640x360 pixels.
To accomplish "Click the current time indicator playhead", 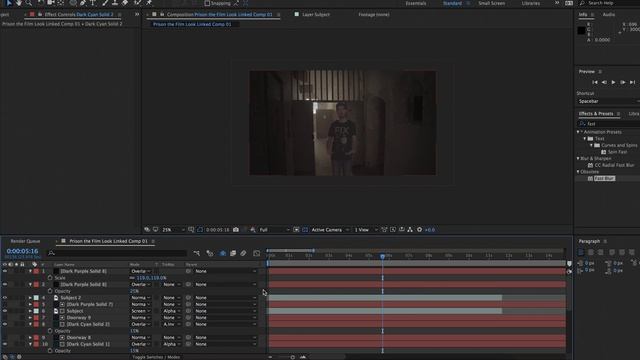I will pyautogui.click(x=382, y=256).
